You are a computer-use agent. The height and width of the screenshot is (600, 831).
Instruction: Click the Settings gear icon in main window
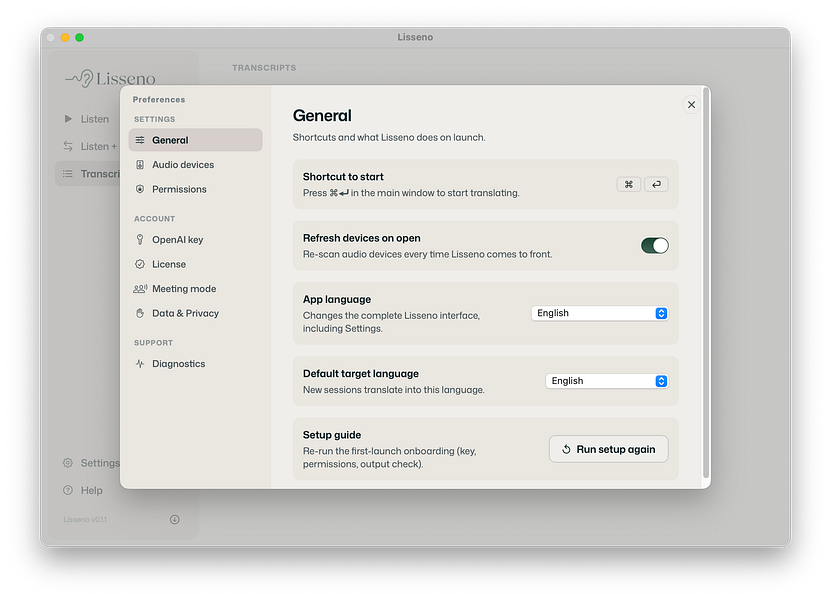coord(68,463)
